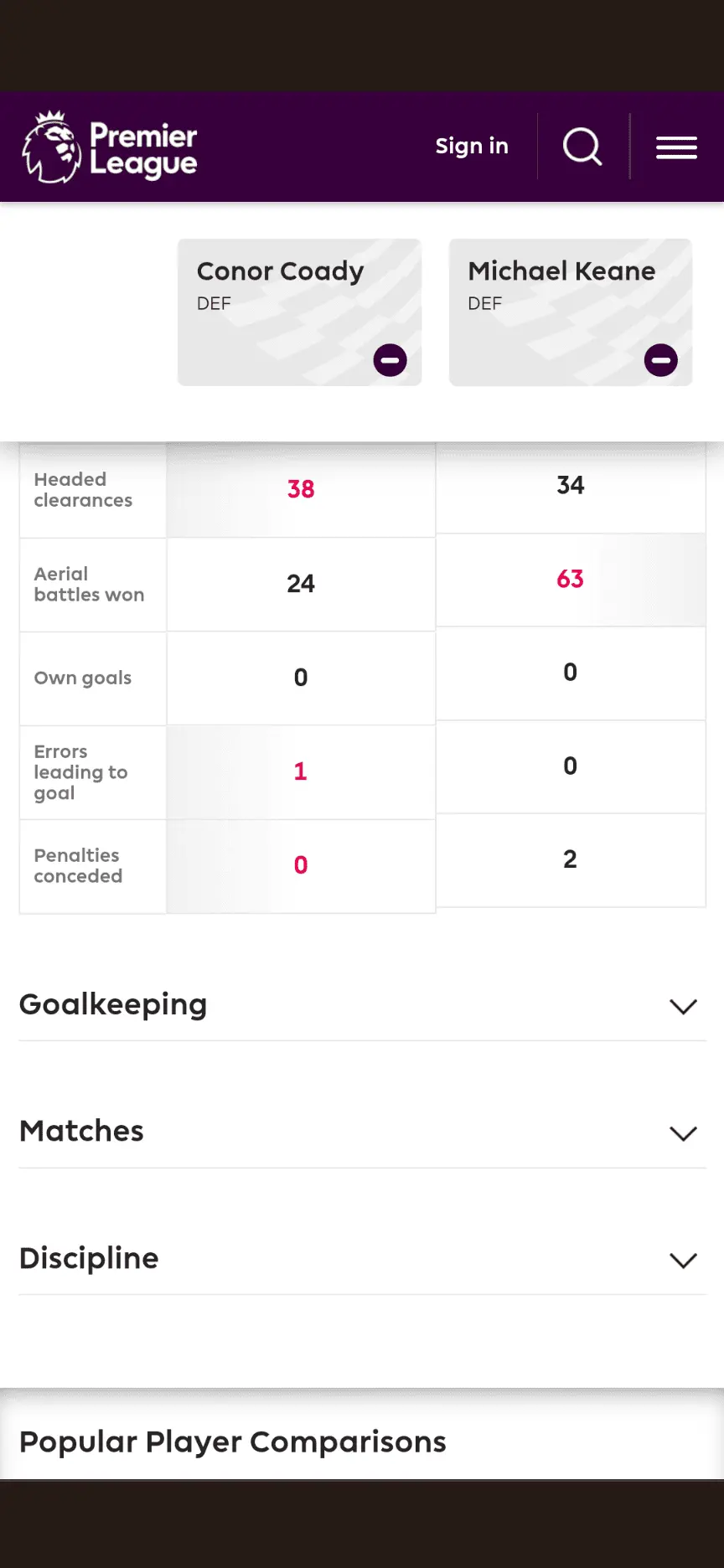724x1568 pixels.
Task: Click the Goalkeeping heading
Action: (113, 1004)
